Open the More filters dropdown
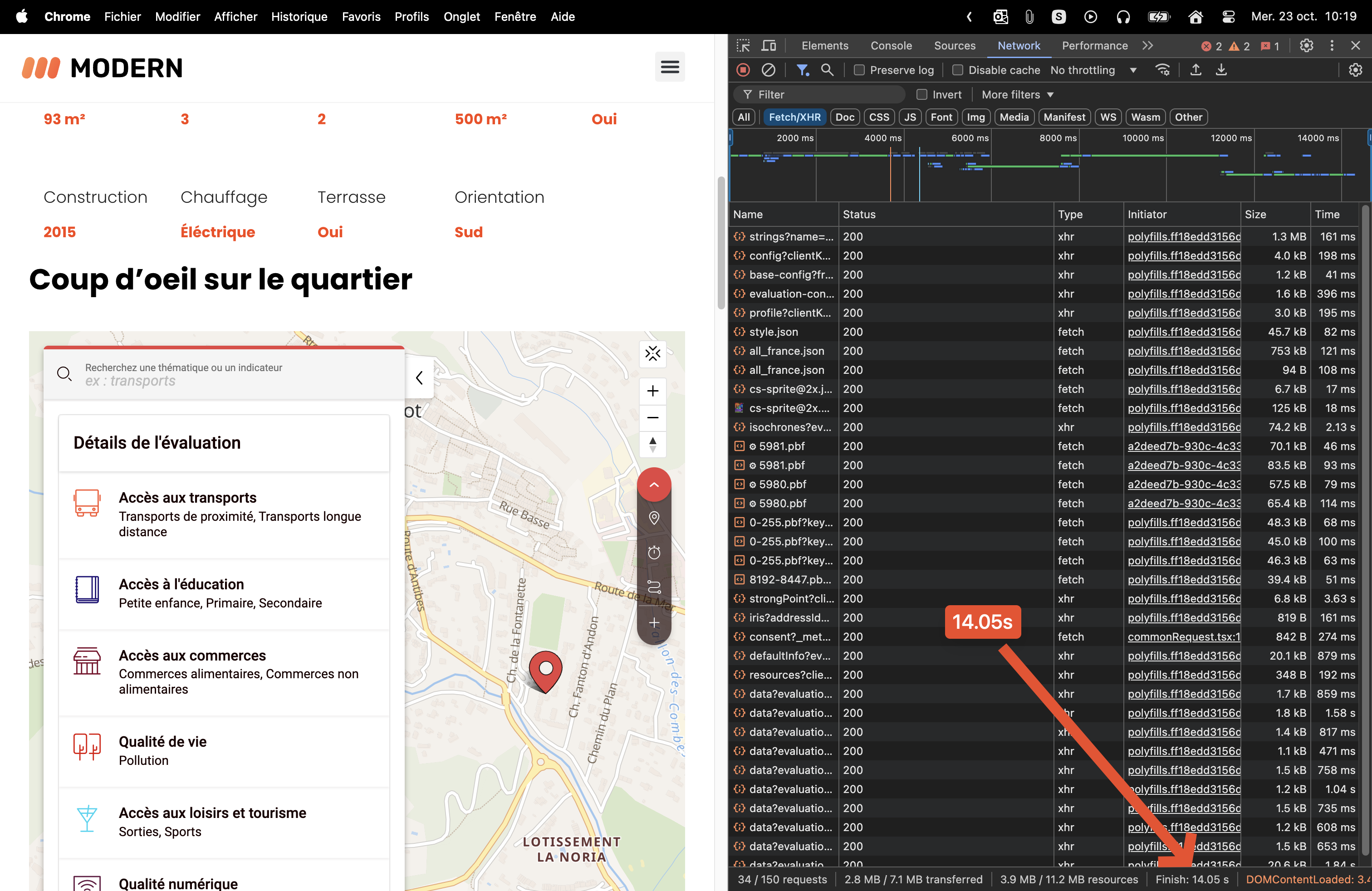 tap(1018, 94)
